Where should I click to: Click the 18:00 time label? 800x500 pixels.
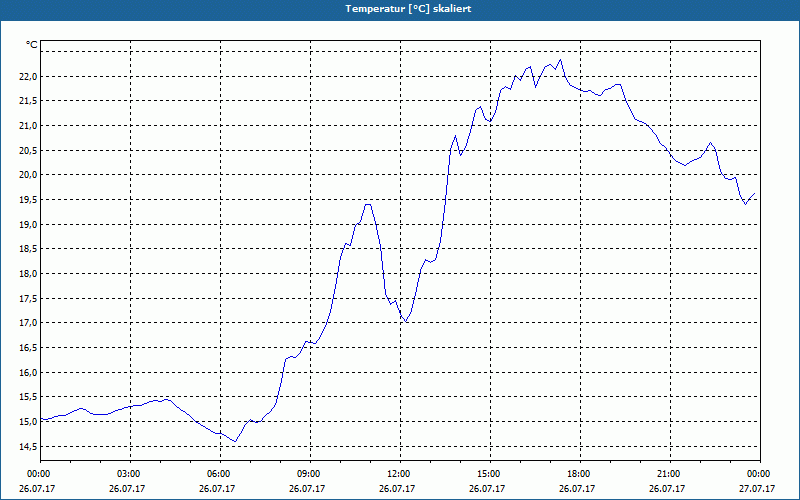click(x=578, y=474)
